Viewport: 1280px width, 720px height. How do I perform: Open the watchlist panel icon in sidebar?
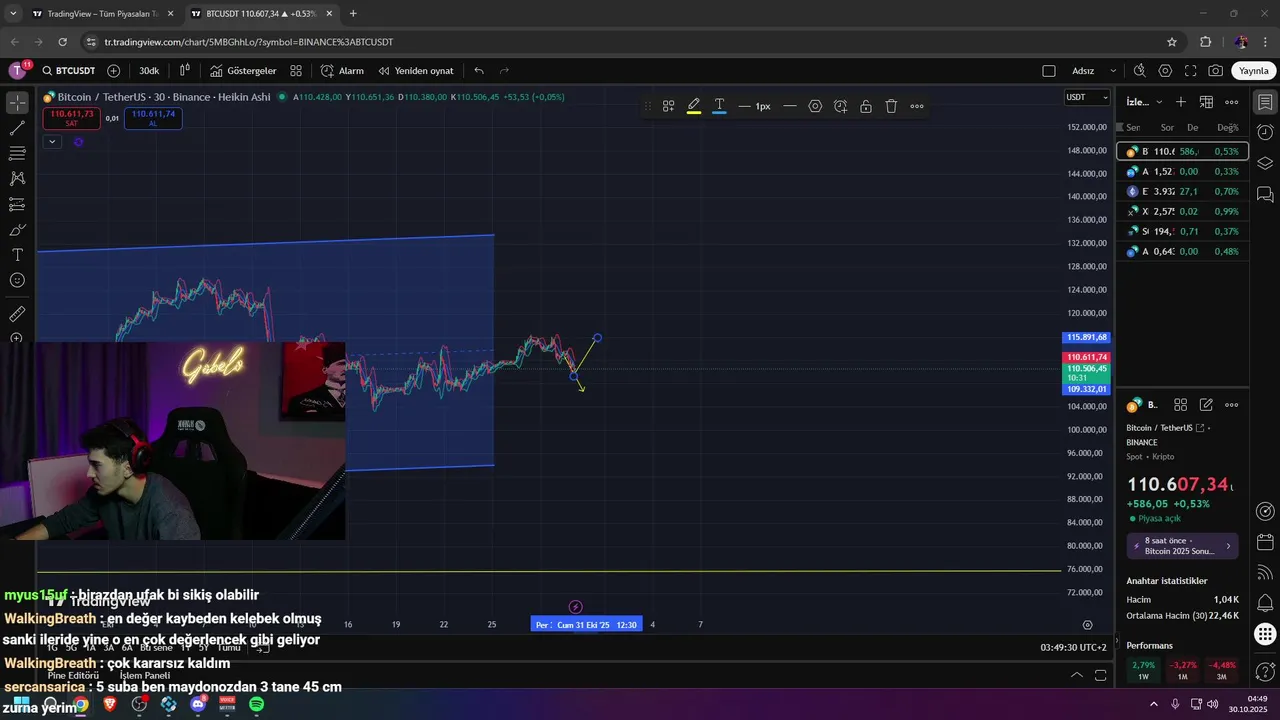click(x=1265, y=103)
